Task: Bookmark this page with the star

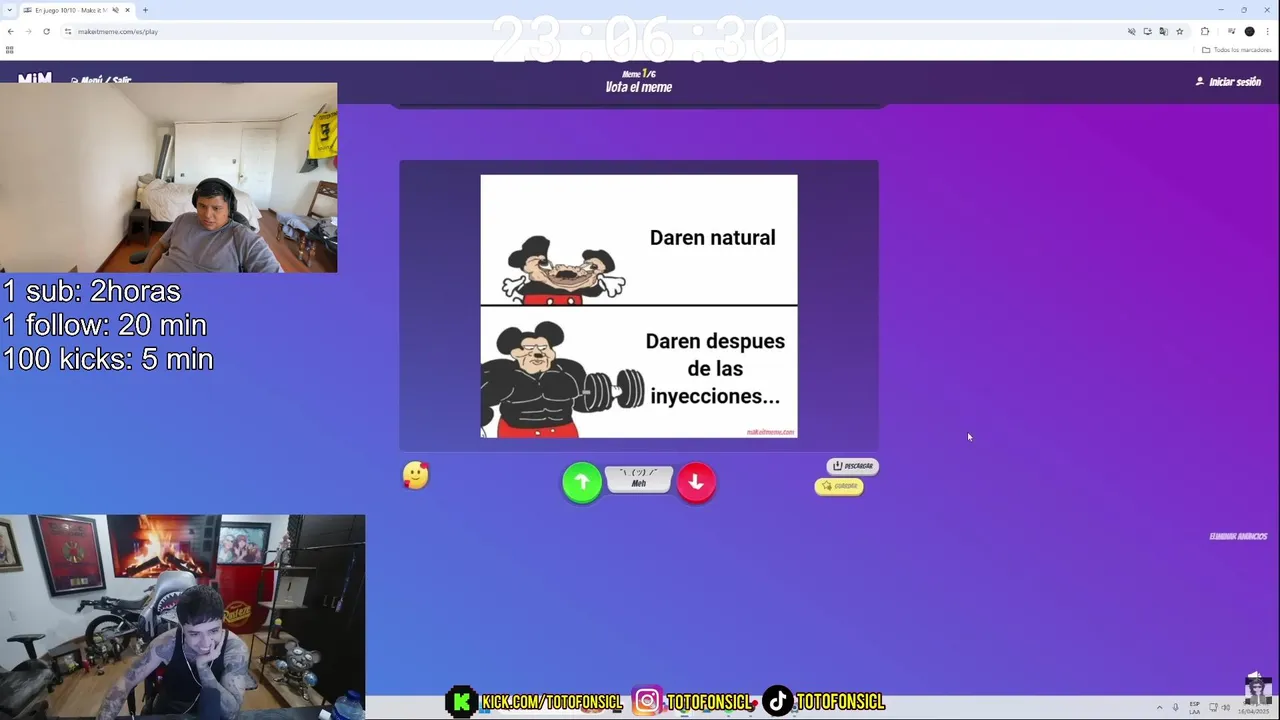Action: click(1179, 31)
